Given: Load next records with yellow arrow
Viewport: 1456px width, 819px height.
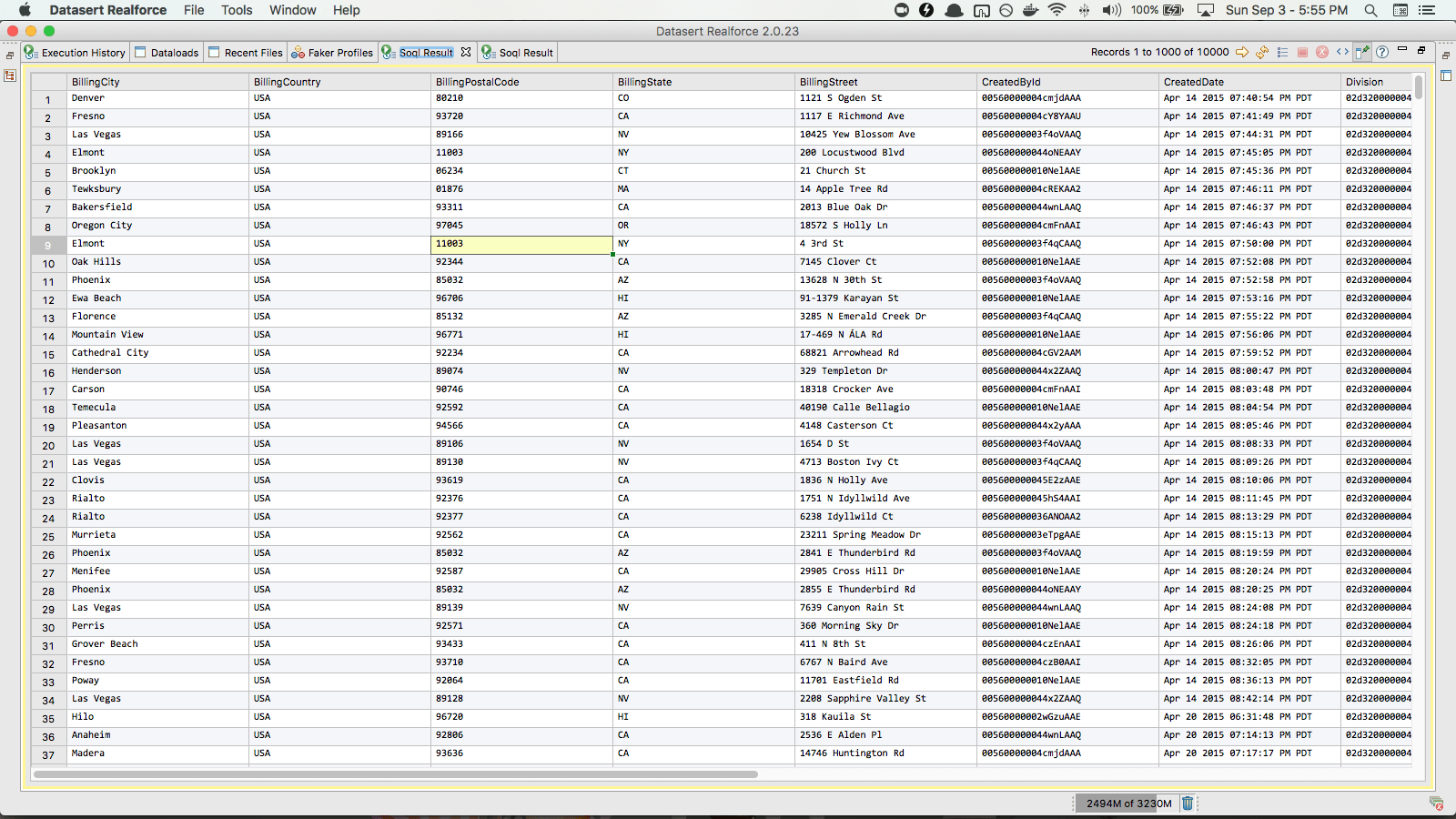Looking at the screenshot, I should [x=1242, y=52].
